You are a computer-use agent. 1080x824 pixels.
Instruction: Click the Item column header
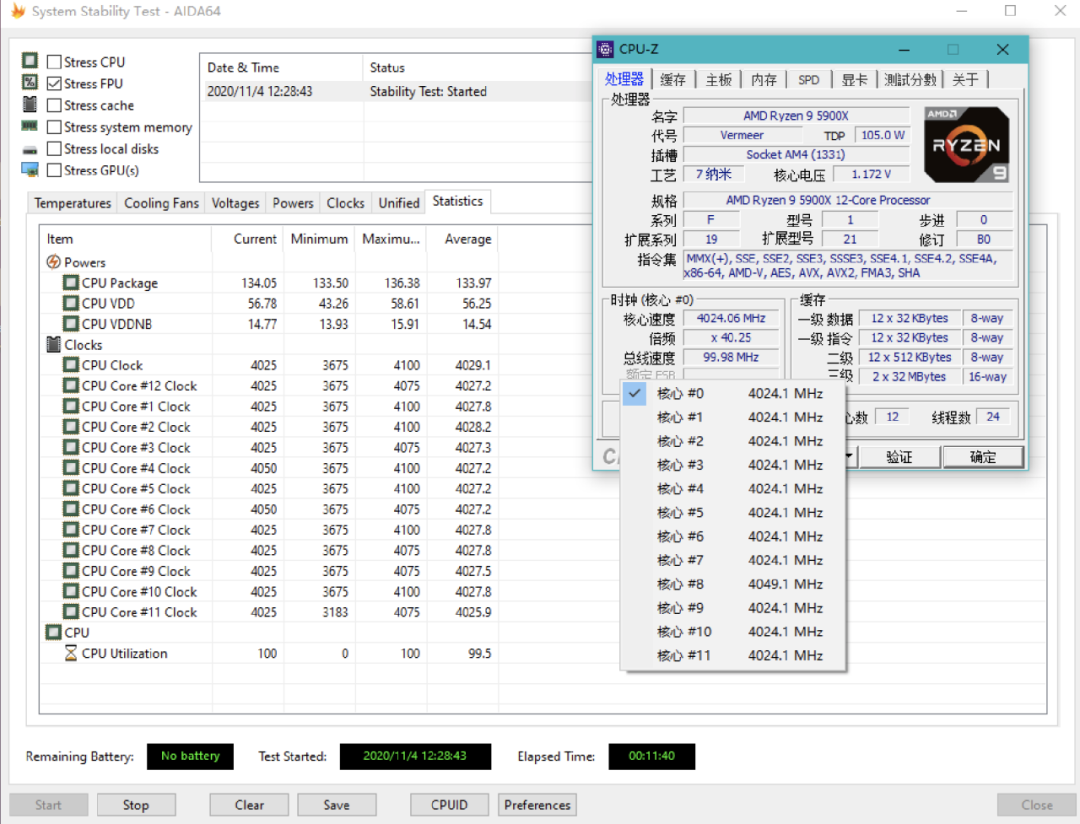click(125, 238)
